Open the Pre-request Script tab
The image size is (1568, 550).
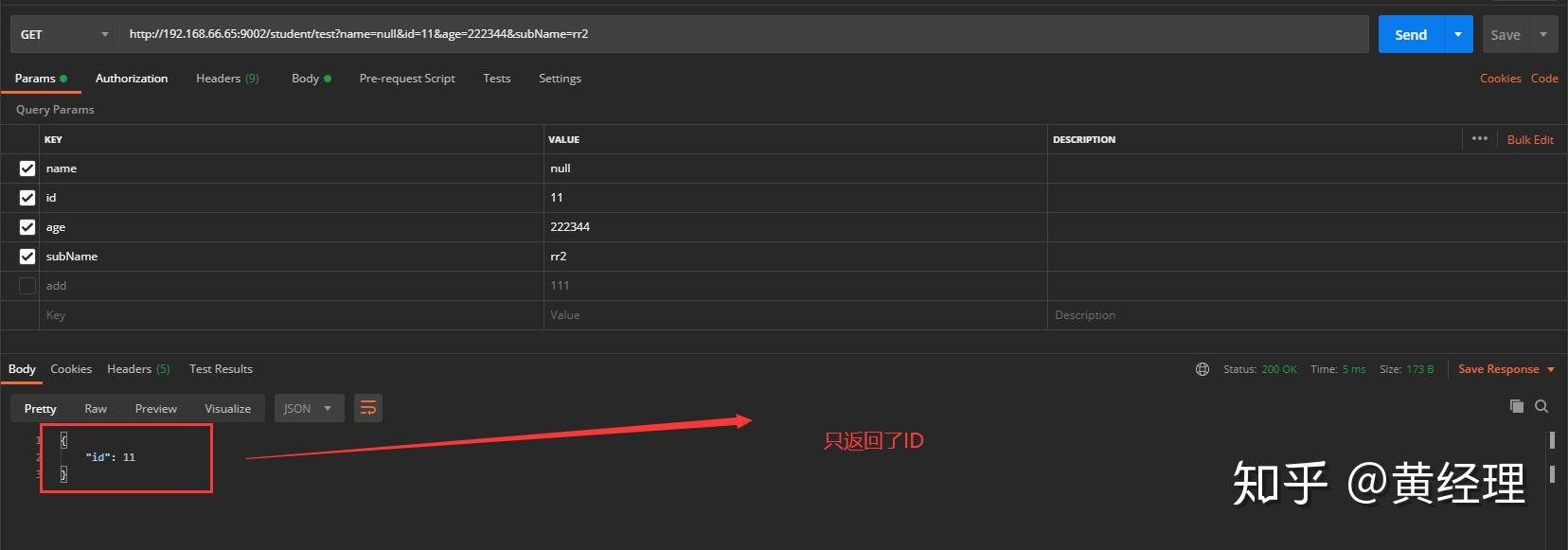[x=407, y=79]
